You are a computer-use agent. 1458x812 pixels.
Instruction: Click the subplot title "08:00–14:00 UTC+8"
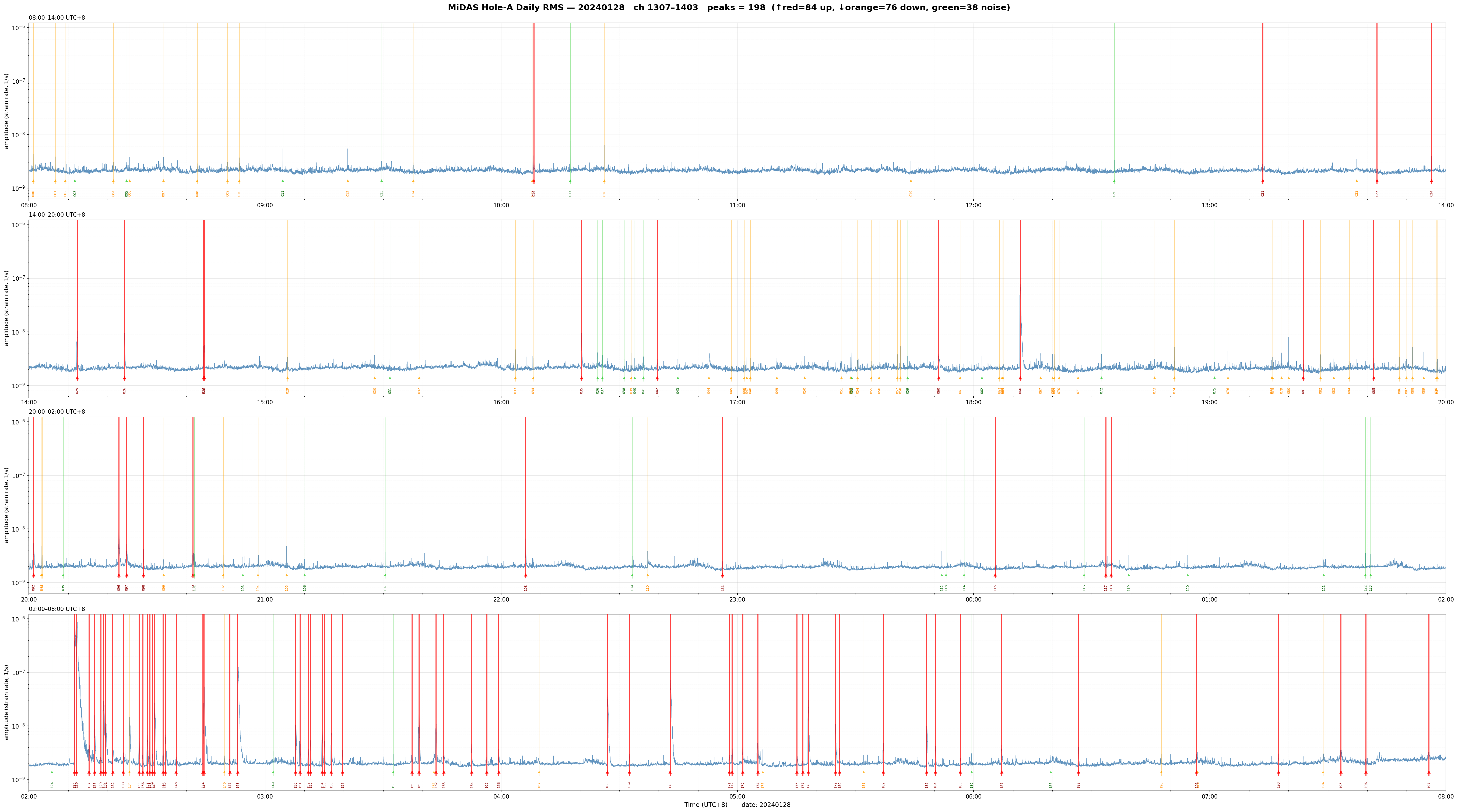(57, 17)
